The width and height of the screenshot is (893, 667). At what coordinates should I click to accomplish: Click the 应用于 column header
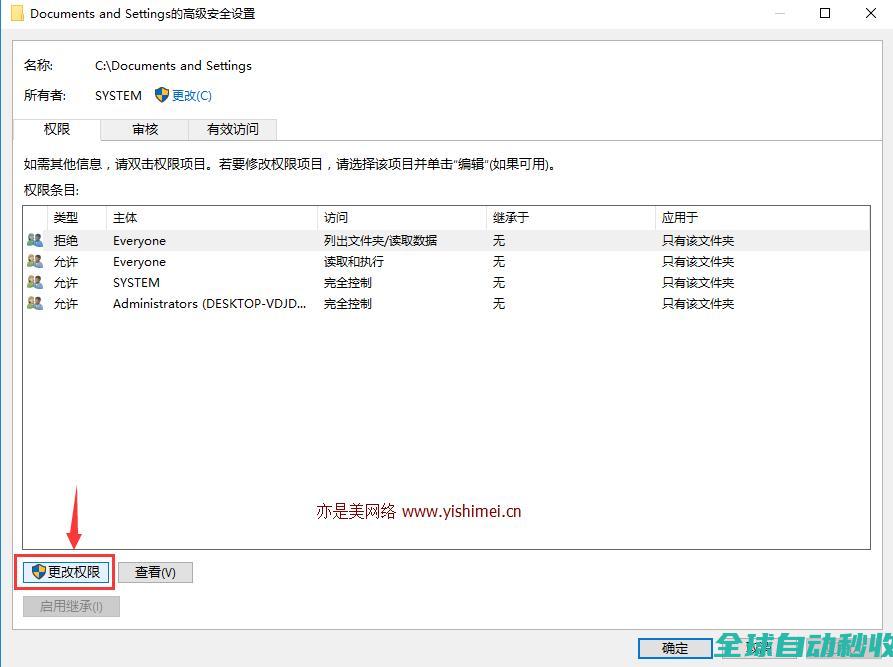(x=680, y=217)
